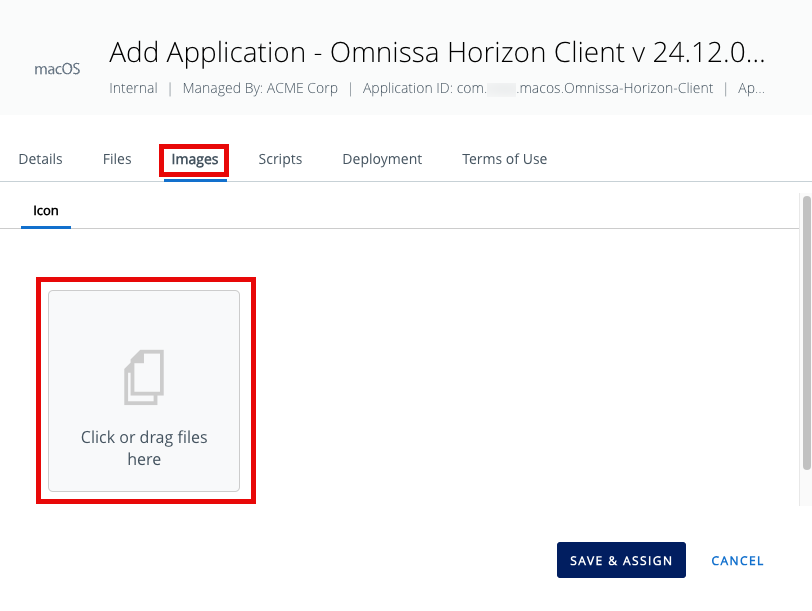Viewport: 812px width, 611px height.
Task: Select the Deployment tab
Action: 381,159
